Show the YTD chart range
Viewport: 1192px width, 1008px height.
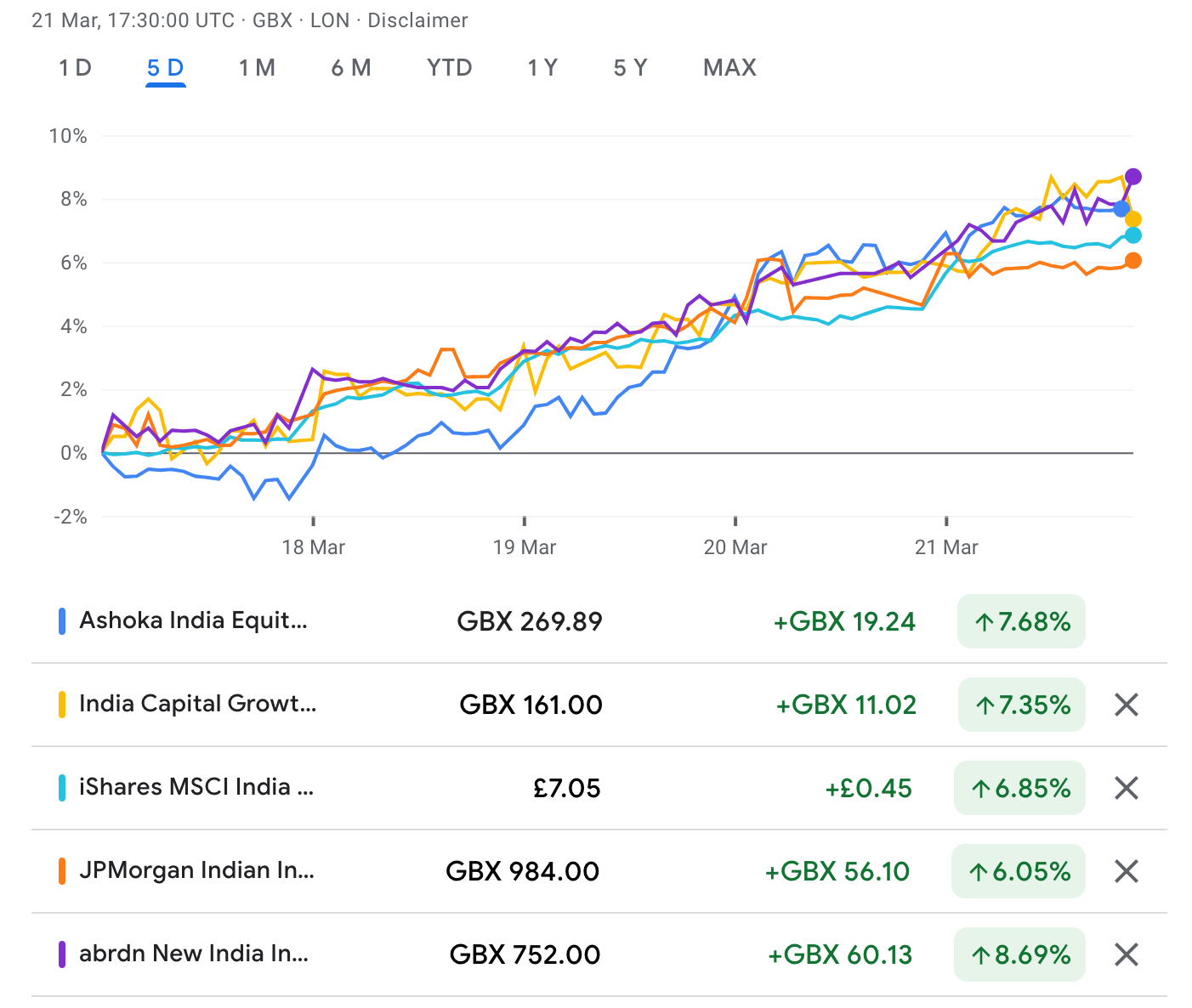click(x=450, y=68)
